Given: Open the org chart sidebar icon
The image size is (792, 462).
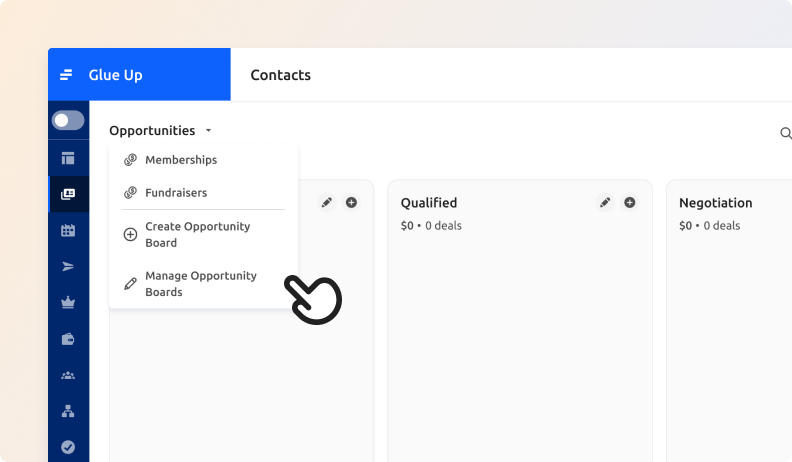Looking at the screenshot, I should click(x=68, y=411).
